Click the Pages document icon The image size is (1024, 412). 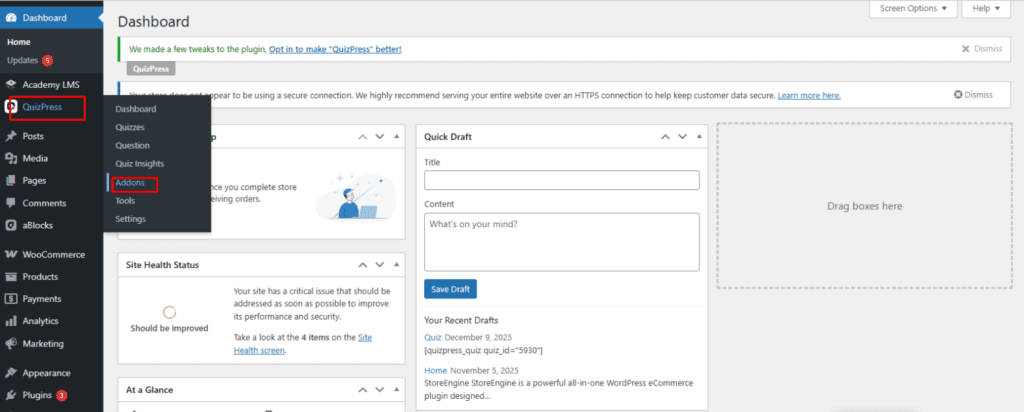pos(11,181)
